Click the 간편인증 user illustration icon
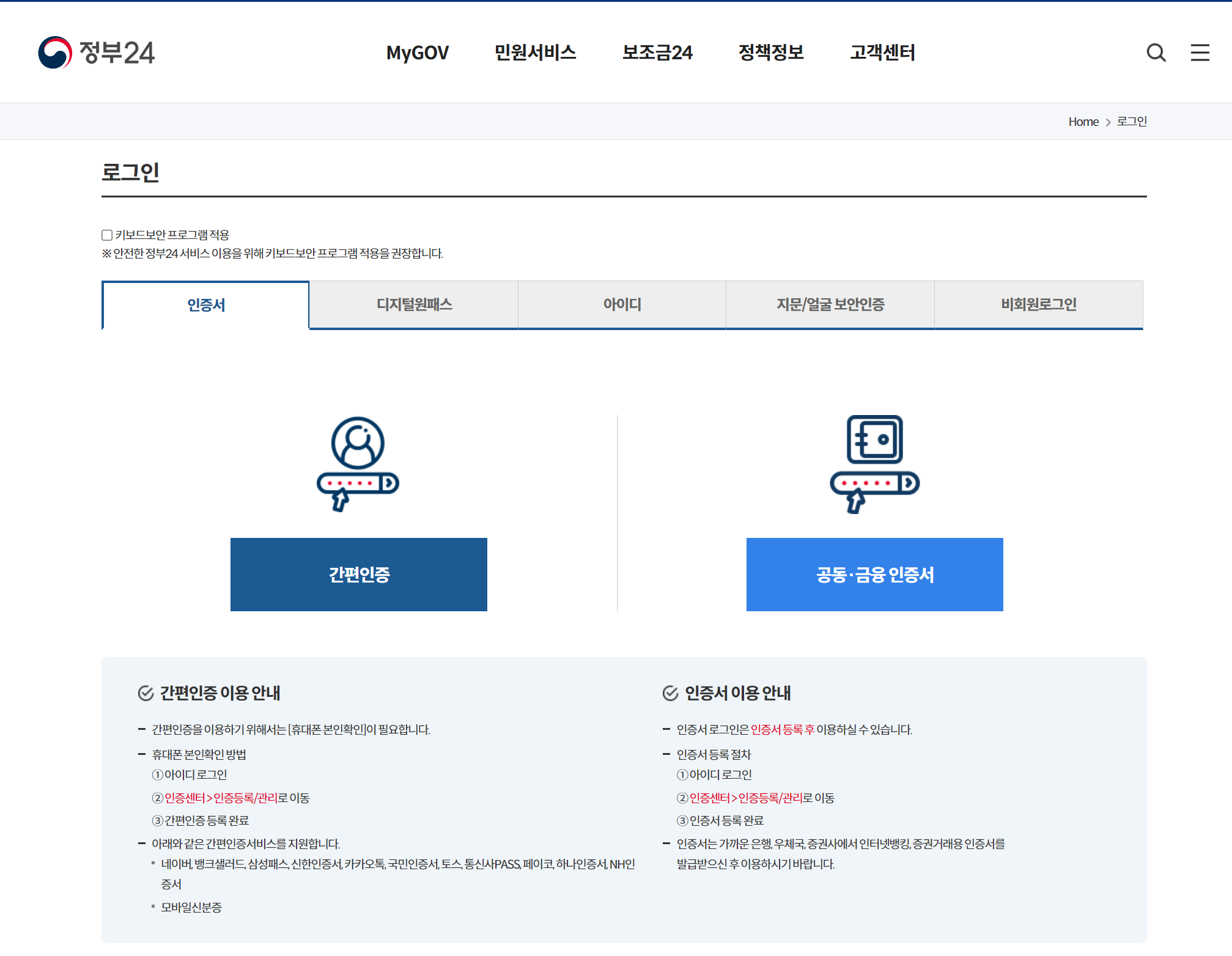 pos(358,465)
